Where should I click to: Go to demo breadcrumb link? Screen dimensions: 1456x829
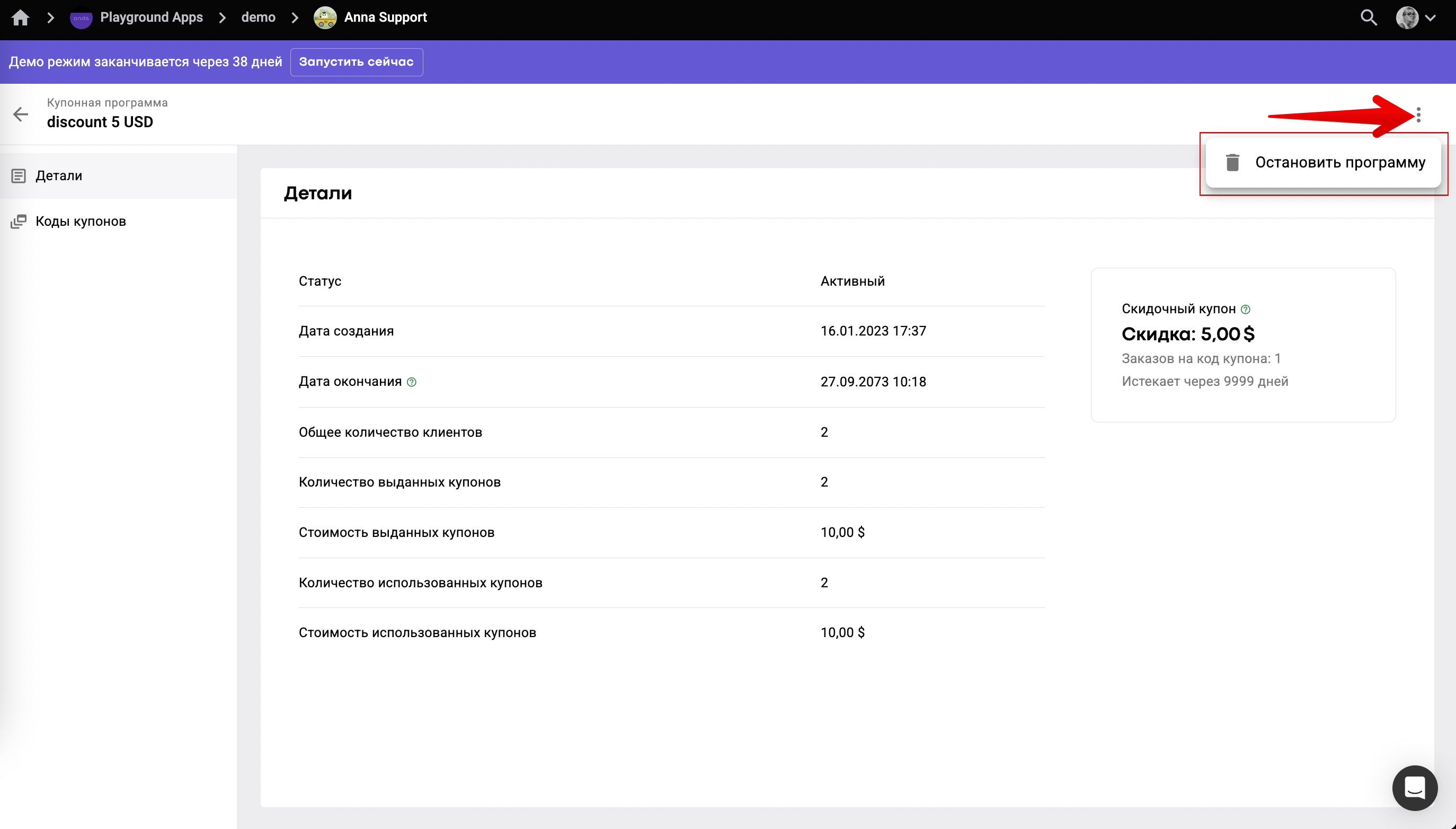click(x=258, y=17)
